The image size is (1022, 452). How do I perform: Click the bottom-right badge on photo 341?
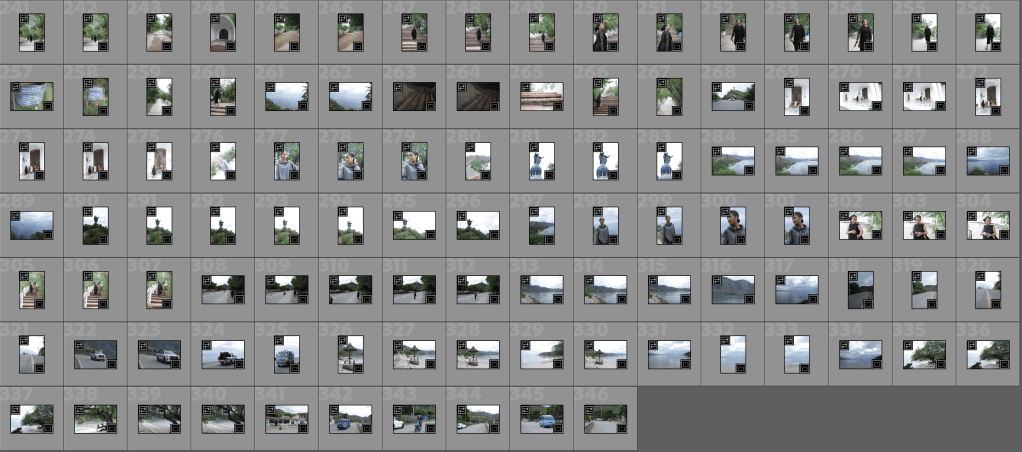tap(302, 426)
